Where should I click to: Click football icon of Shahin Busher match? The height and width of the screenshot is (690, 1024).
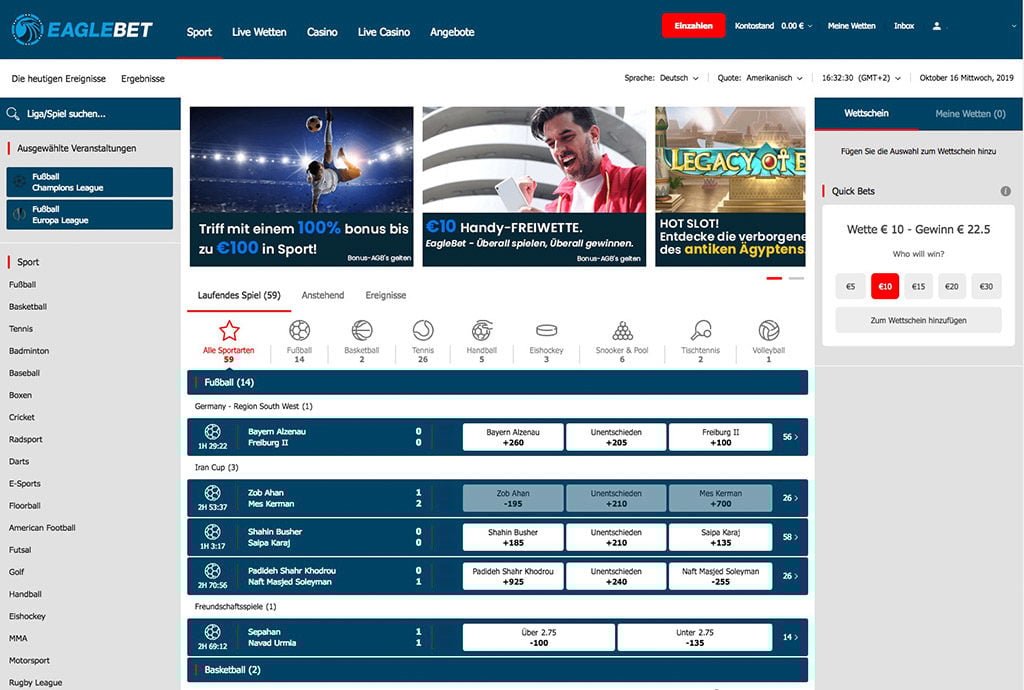tap(212, 532)
